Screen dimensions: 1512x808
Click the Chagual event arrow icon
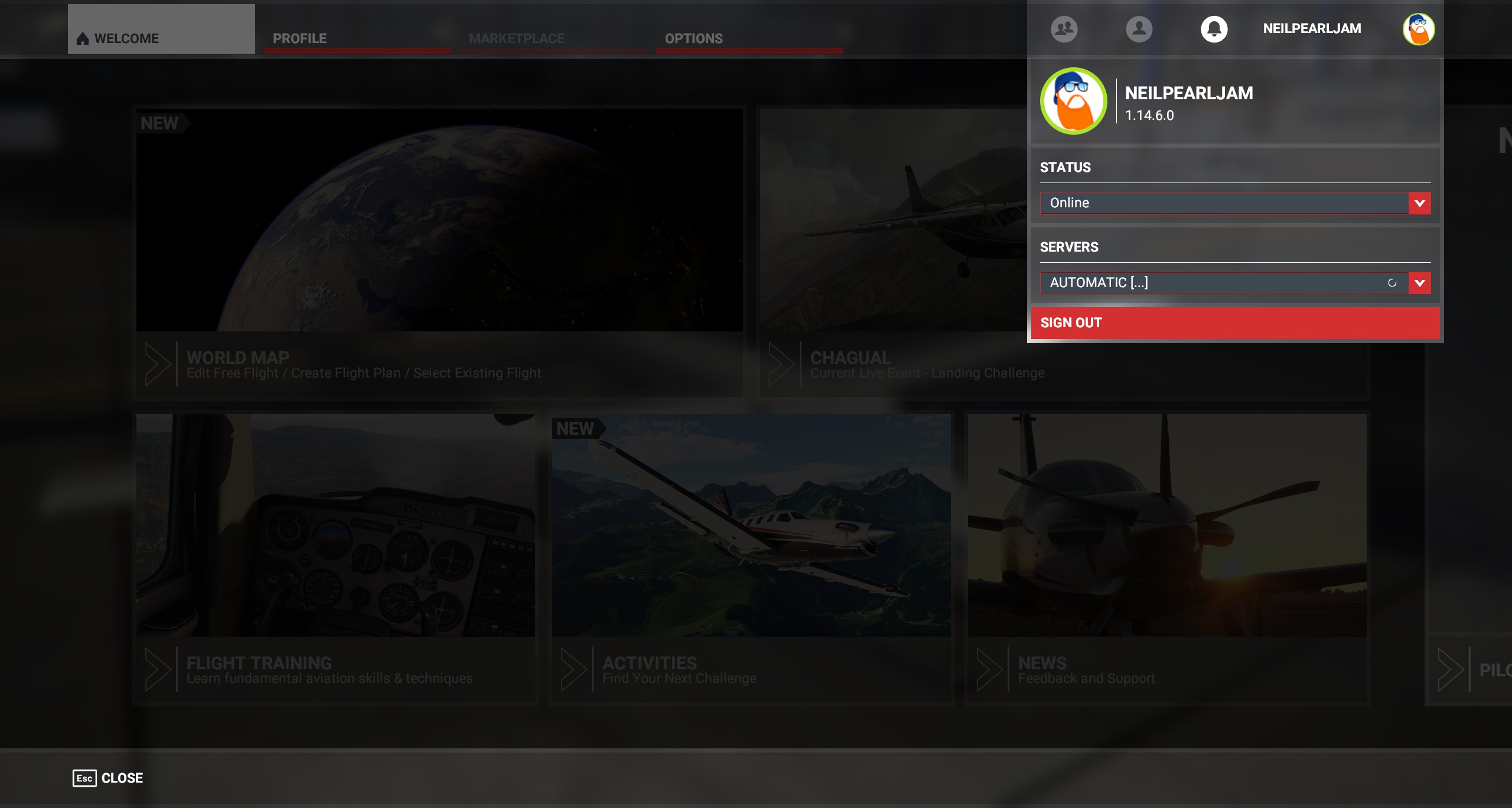point(782,364)
